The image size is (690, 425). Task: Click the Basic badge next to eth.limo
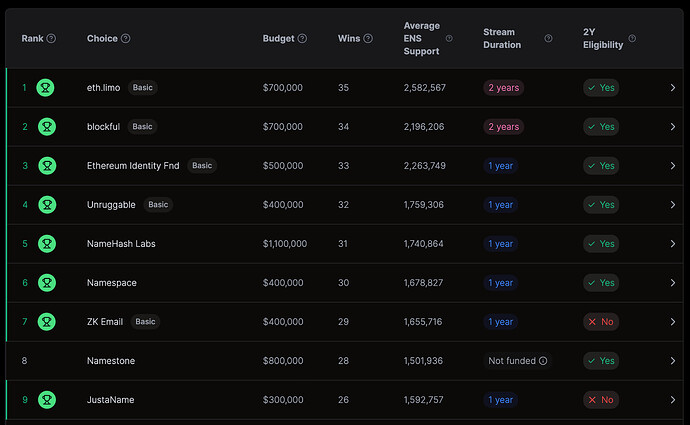[143, 88]
